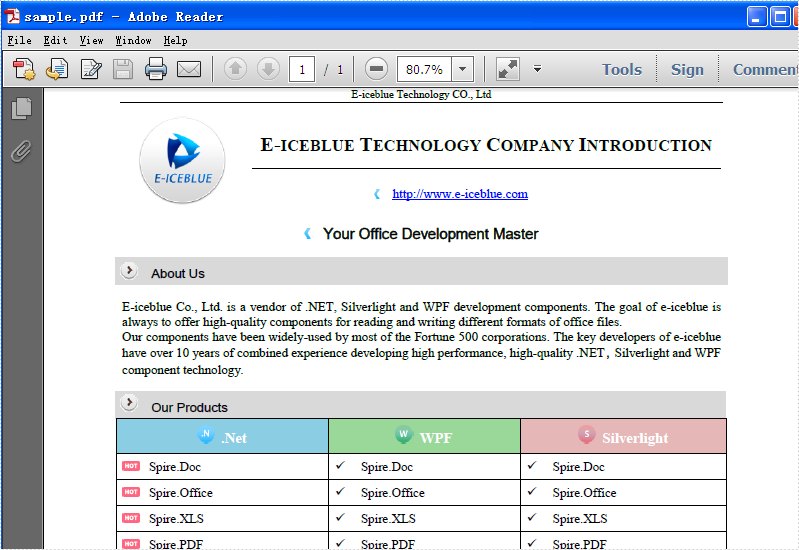Click the Print icon
Image resolution: width=799 pixels, height=550 pixels.
click(x=155, y=69)
